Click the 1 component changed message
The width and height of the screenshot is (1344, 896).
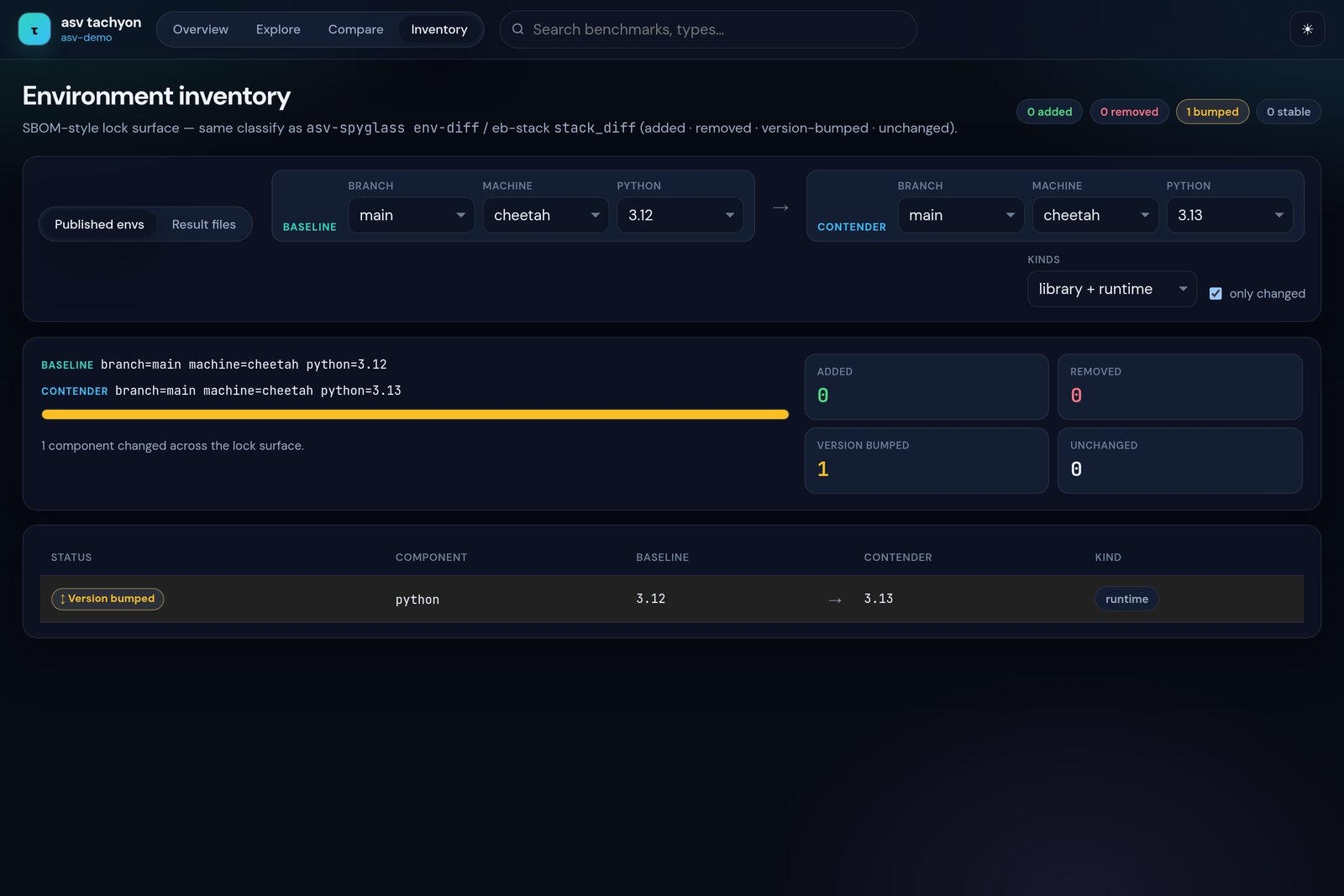[172, 446]
